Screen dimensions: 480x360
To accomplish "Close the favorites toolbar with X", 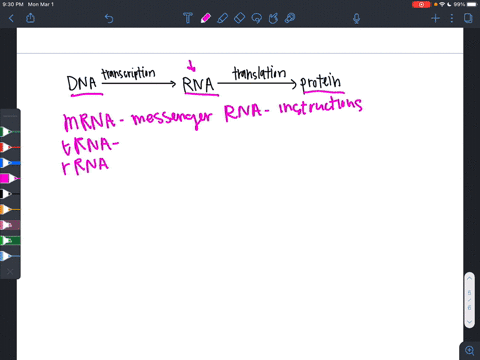I will [x=10, y=272].
